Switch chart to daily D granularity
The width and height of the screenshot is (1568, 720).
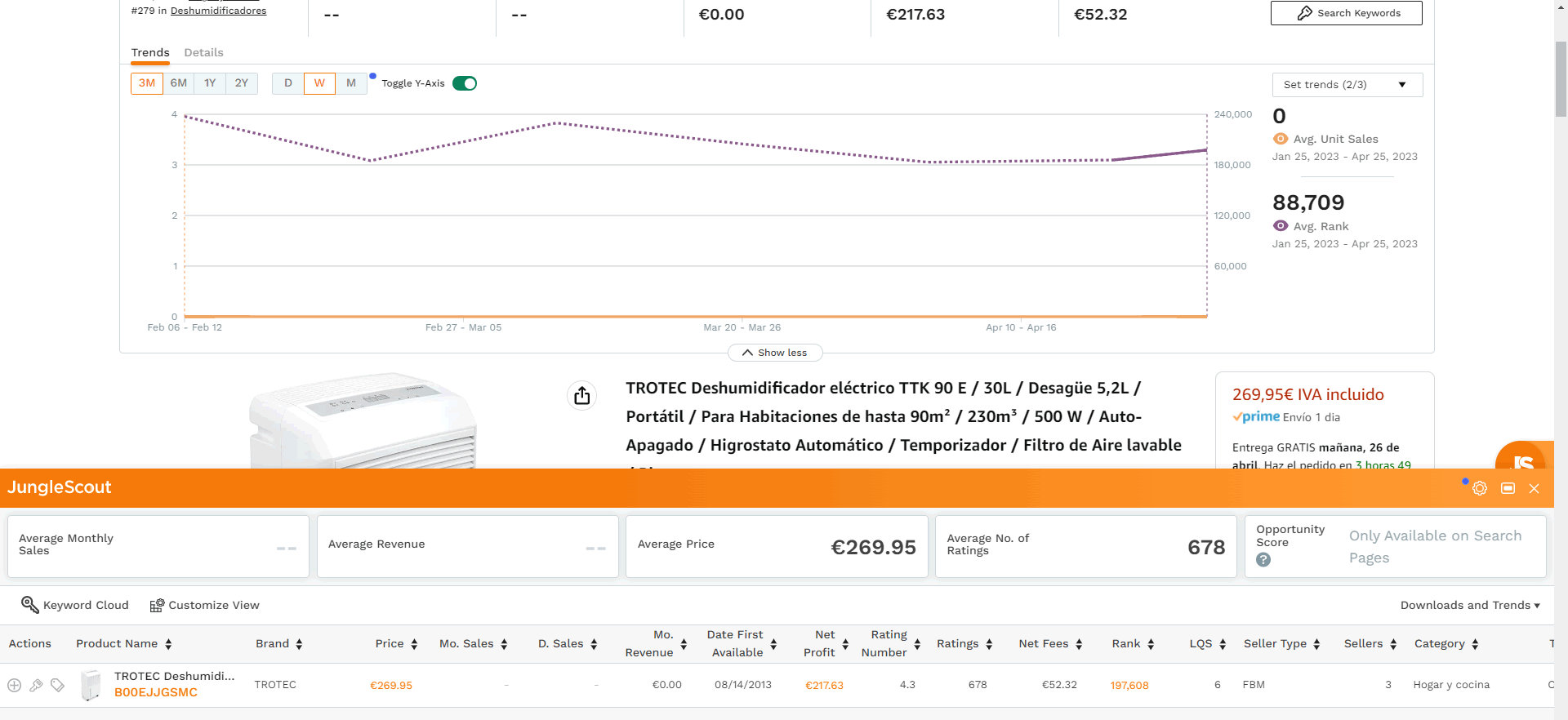tap(288, 83)
